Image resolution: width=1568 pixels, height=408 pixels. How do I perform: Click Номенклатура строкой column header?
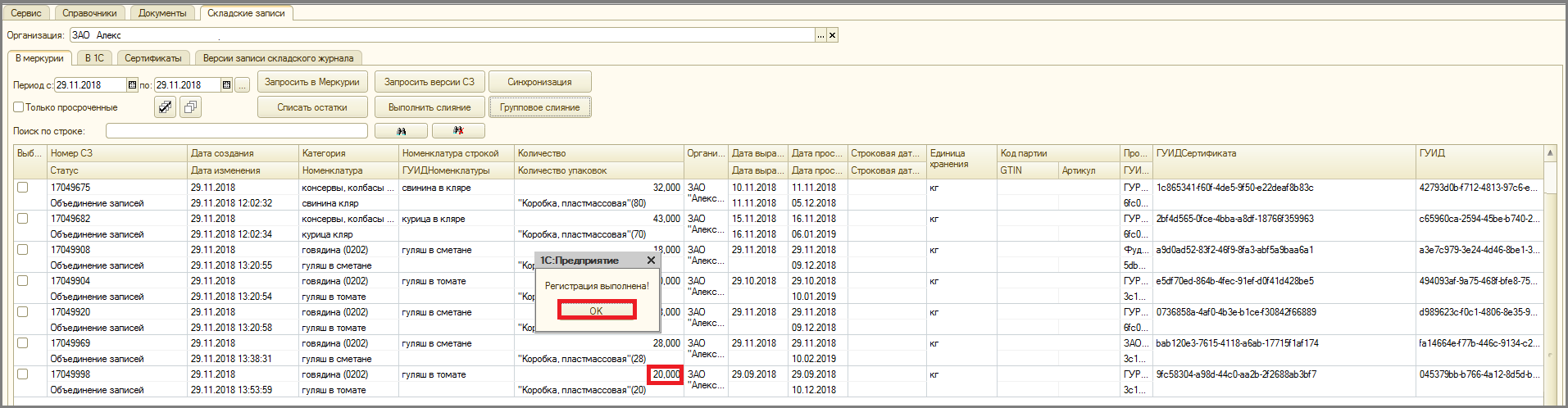(x=457, y=153)
